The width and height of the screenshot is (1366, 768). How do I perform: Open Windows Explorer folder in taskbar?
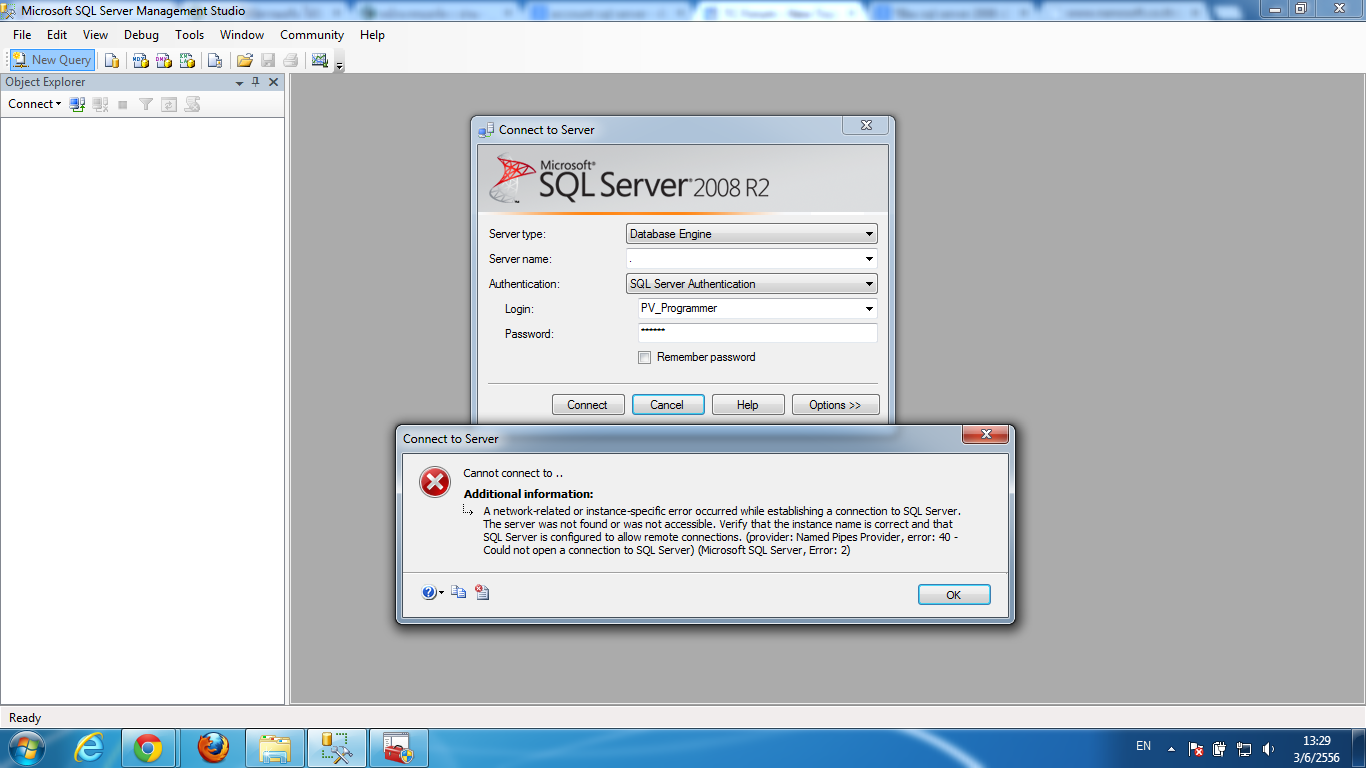click(x=275, y=748)
